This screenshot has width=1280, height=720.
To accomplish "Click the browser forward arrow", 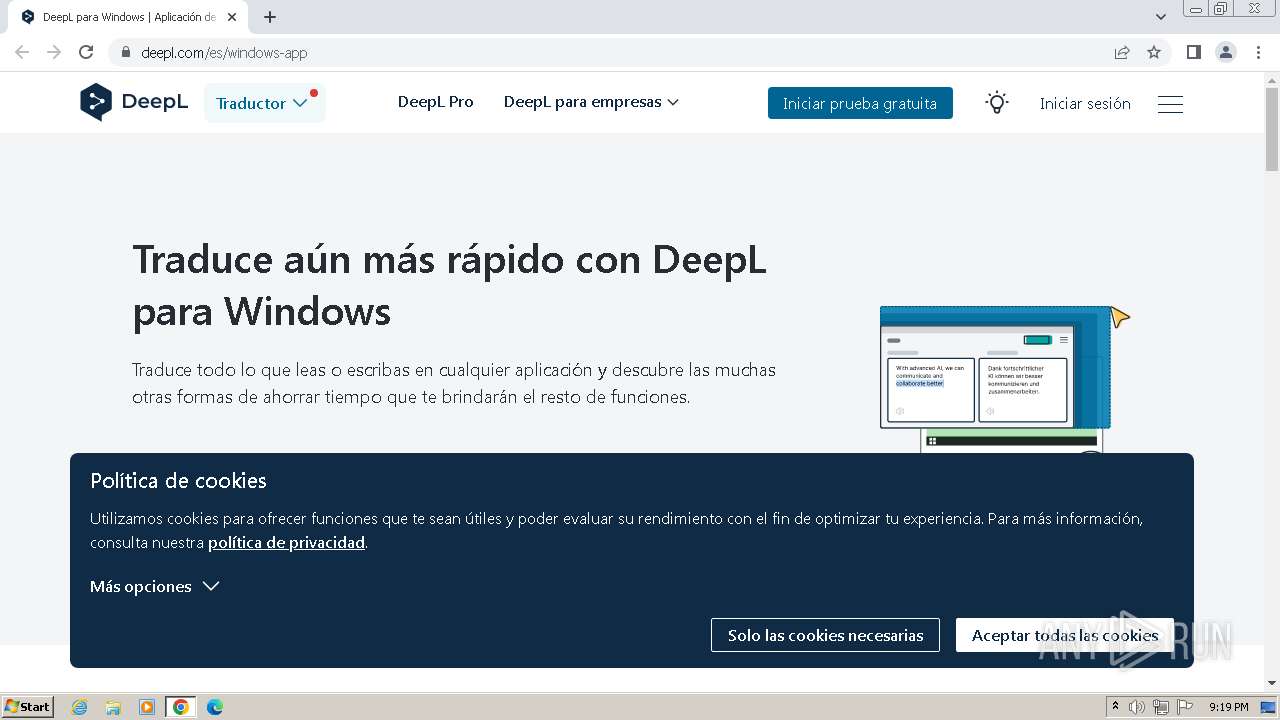I will click(x=54, y=52).
